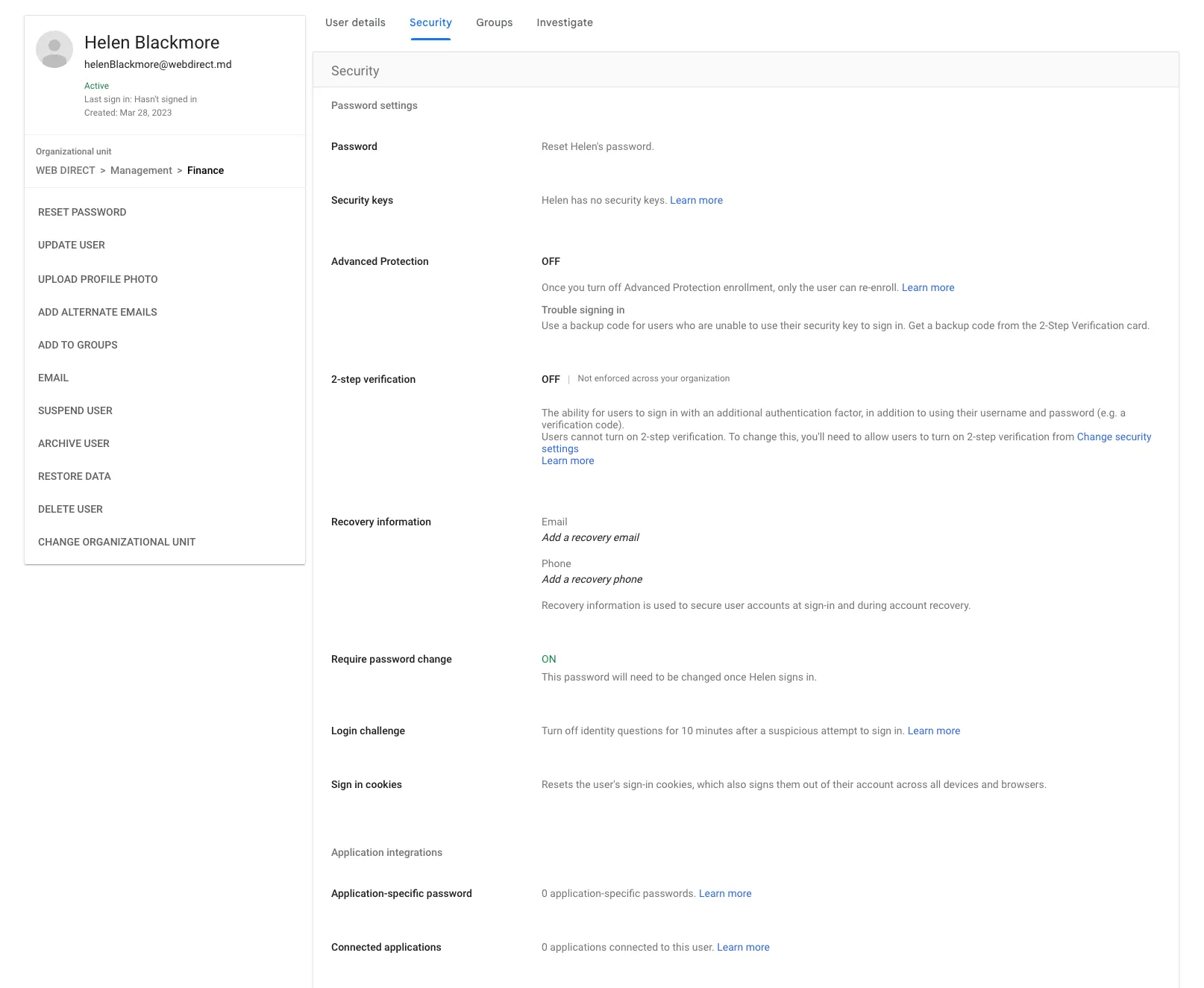Screen dimensions: 1204x988
Task: Switch to the User details tab
Action: click(355, 22)
